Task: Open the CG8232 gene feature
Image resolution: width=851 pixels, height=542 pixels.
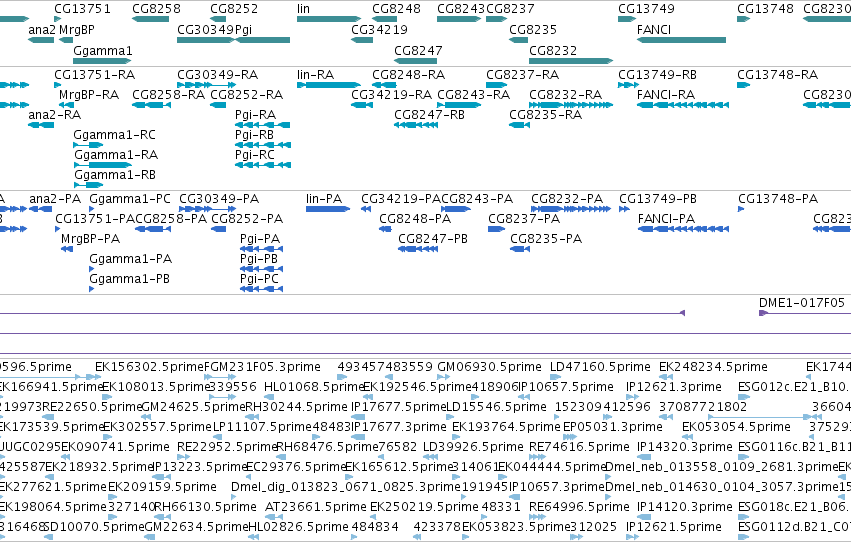Action: (571, 61)
